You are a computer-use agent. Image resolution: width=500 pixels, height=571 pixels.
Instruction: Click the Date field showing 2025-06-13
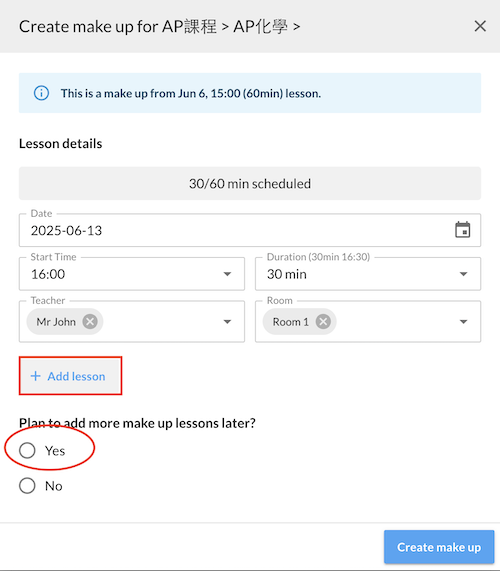(250, 230)
